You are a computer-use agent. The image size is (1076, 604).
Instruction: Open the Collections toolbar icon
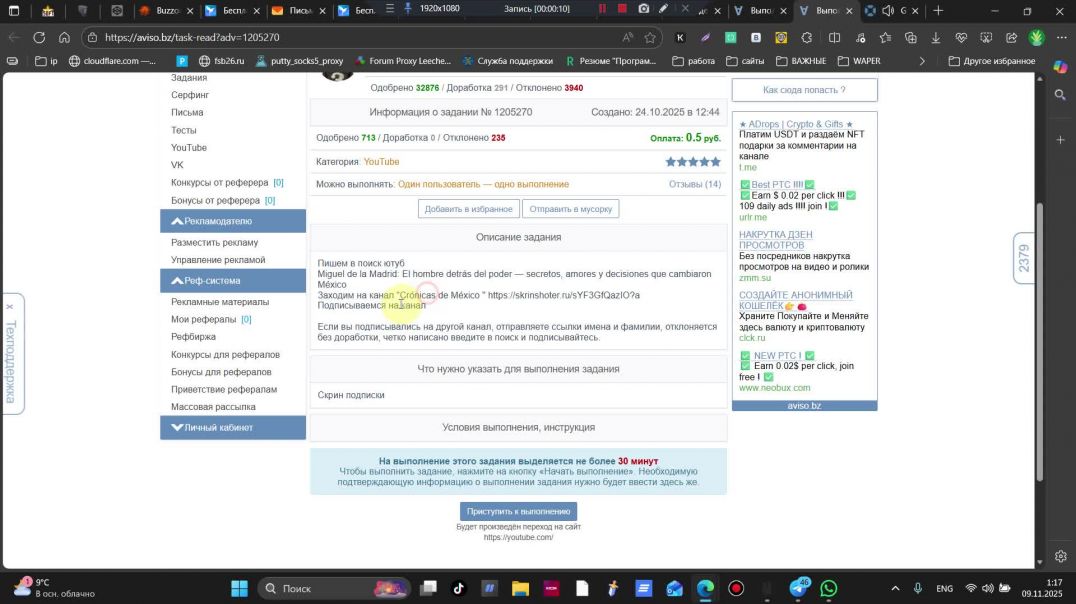(x=911, y=37)
